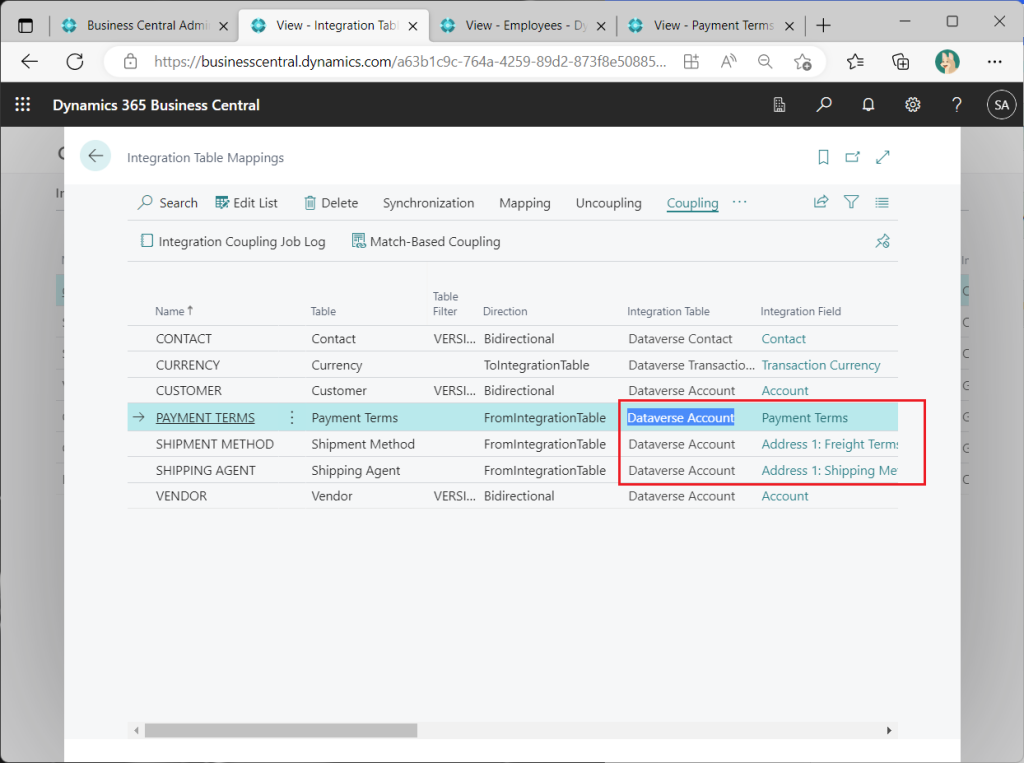
Task: Click the Integration Table column header
Action: (x=668, y=311)
